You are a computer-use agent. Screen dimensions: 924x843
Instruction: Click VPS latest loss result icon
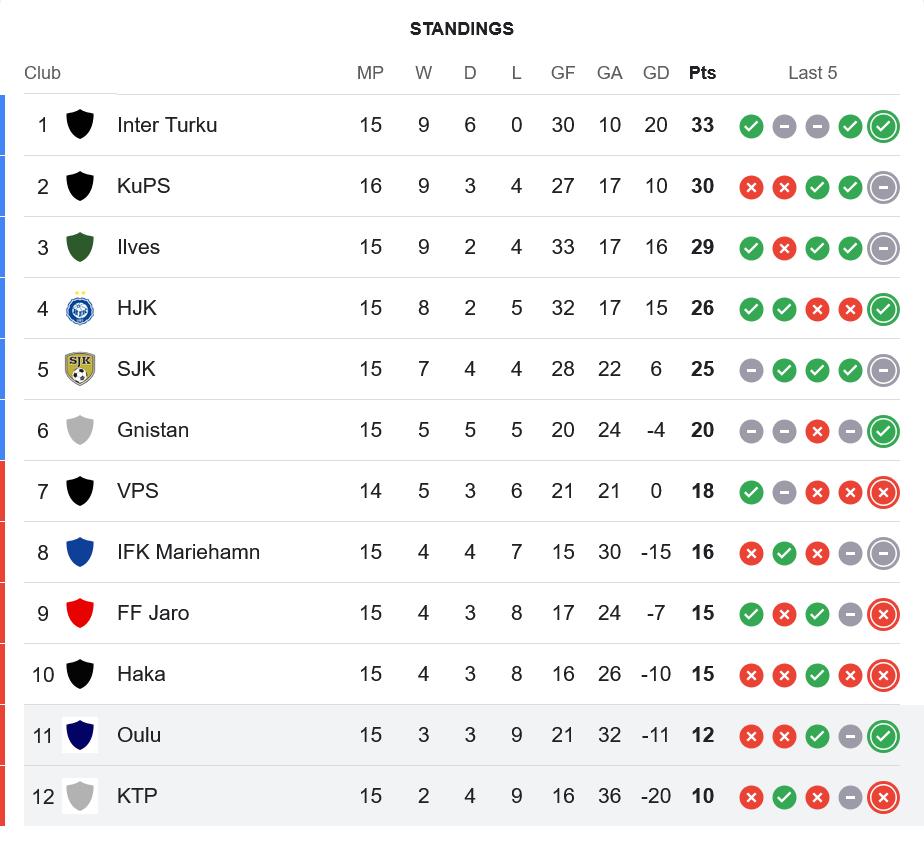click(x=882, y=492)
